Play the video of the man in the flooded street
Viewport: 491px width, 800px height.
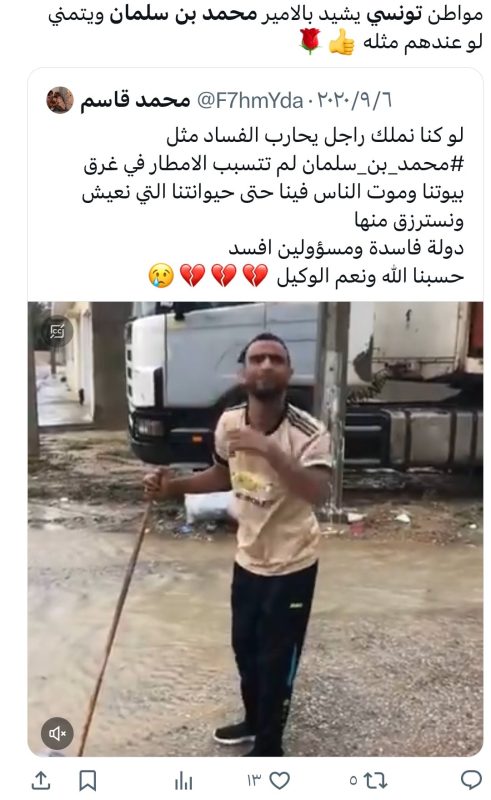pos(255,529)
